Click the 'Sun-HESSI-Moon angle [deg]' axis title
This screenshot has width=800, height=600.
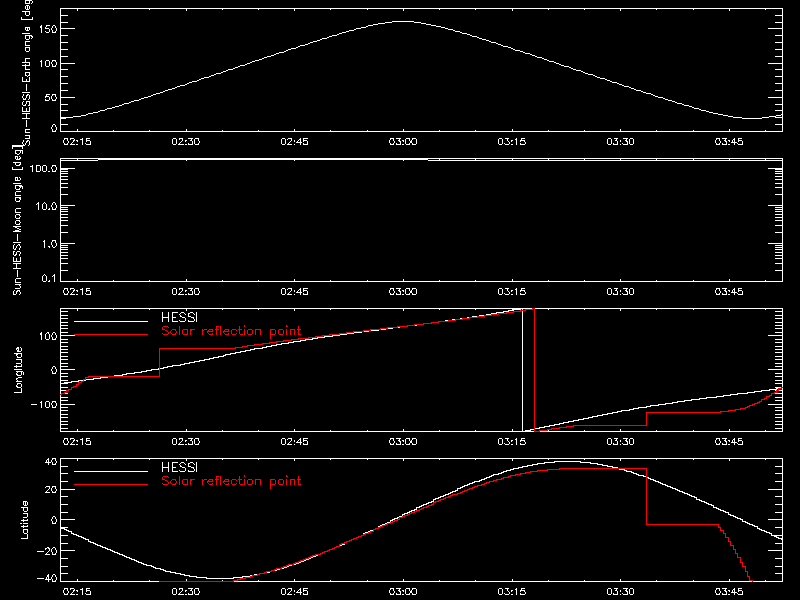point(17,220)
